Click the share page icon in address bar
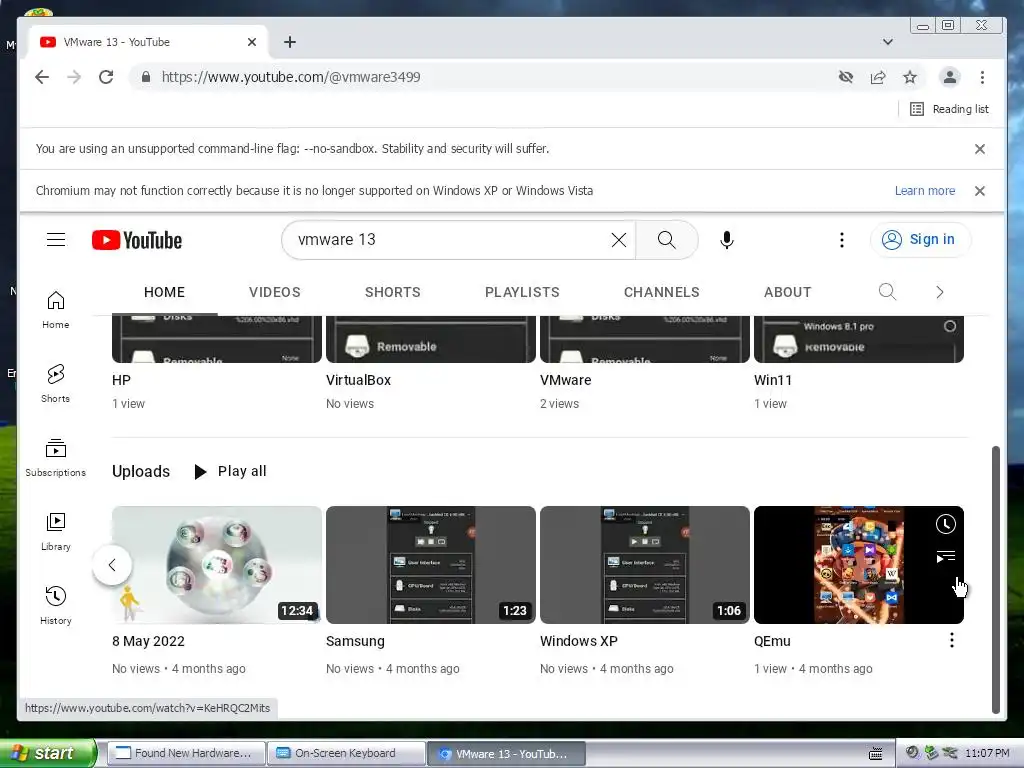This screenshot has height=768, width=1024. [x=878, y=77]
